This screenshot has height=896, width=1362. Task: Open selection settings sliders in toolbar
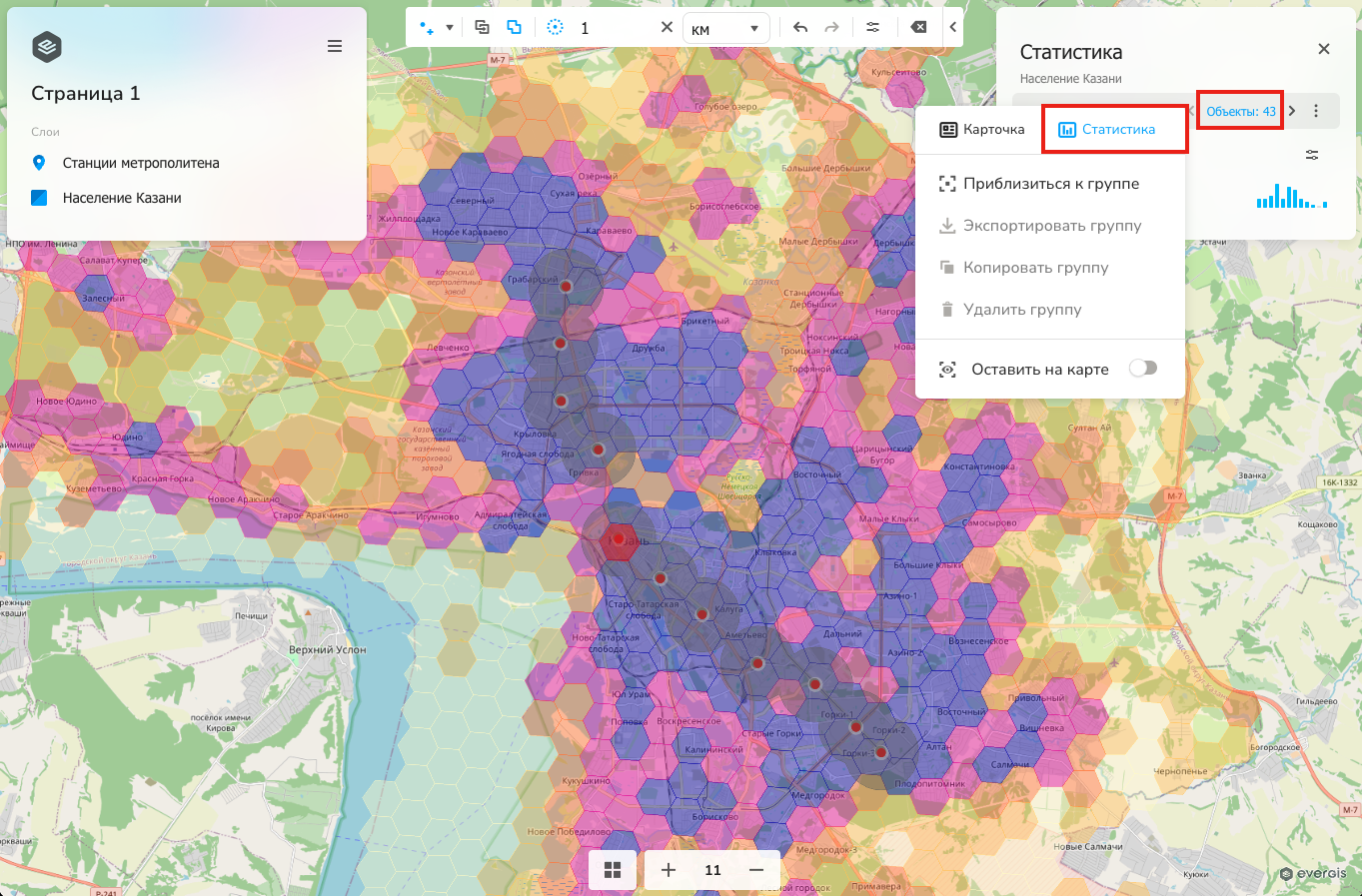coord(872,28)
